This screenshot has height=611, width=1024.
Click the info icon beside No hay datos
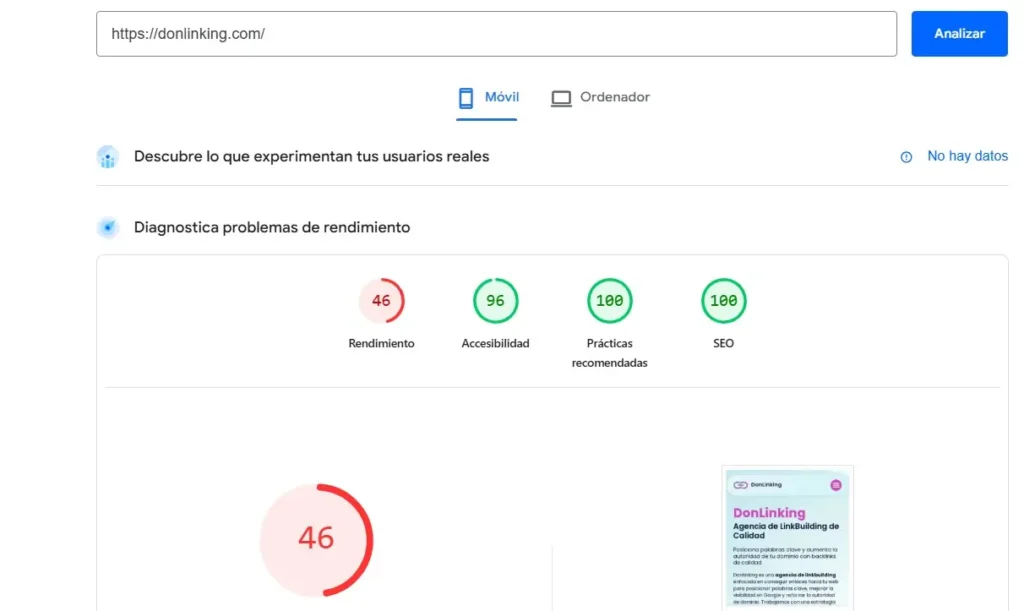click(x=906, y=157)
